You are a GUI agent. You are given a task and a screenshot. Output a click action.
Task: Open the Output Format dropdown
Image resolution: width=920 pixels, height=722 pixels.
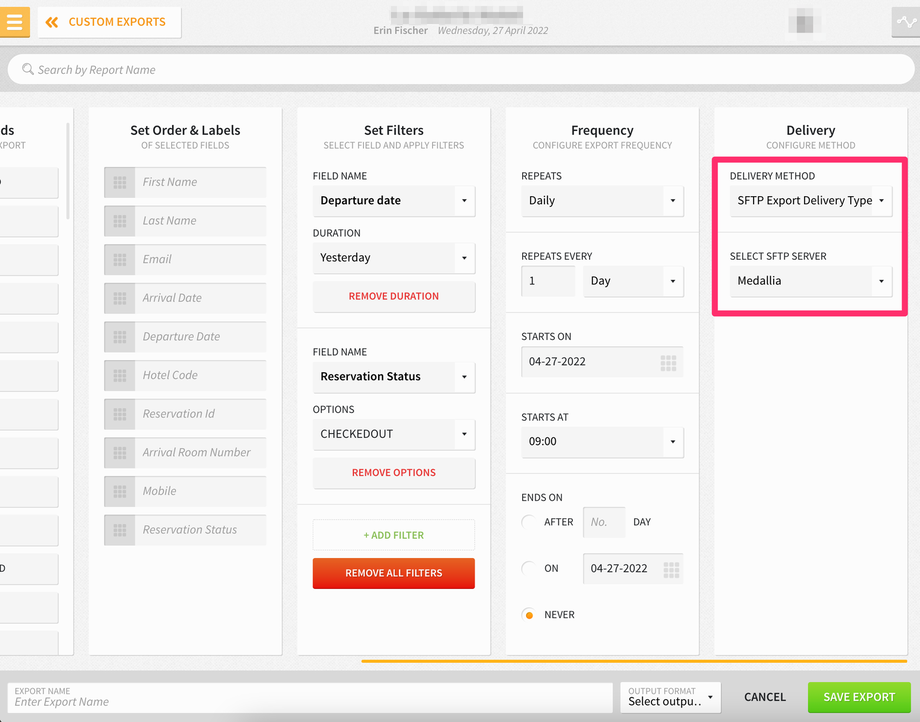[x=670, y=697]
